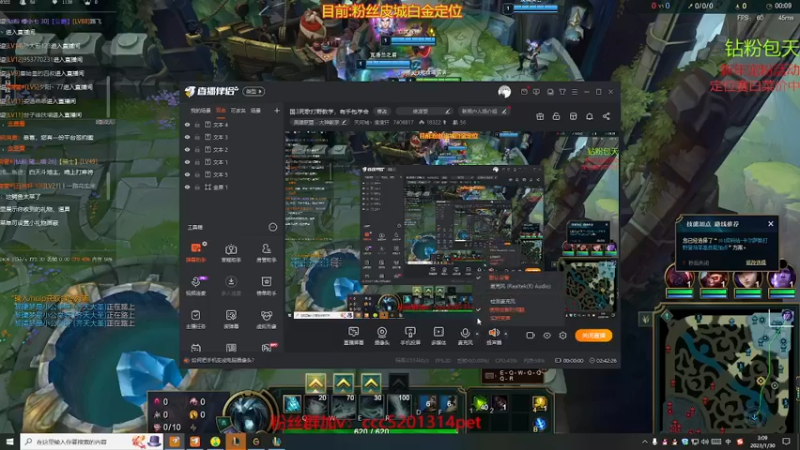Hide the 文本 2 layer
This screenshot has width=800, height=450.
[187, 149]
